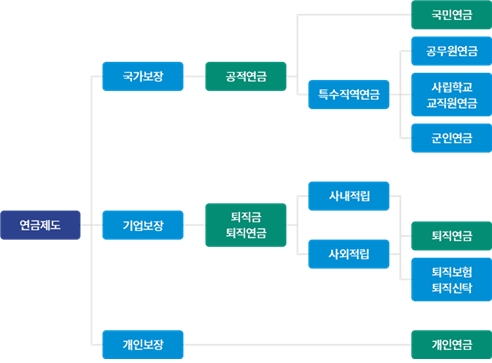Image resolution: width=492 pixels, height=363 pixels.
Task: Click the green 개인연금 box
Action: (452, 344)
